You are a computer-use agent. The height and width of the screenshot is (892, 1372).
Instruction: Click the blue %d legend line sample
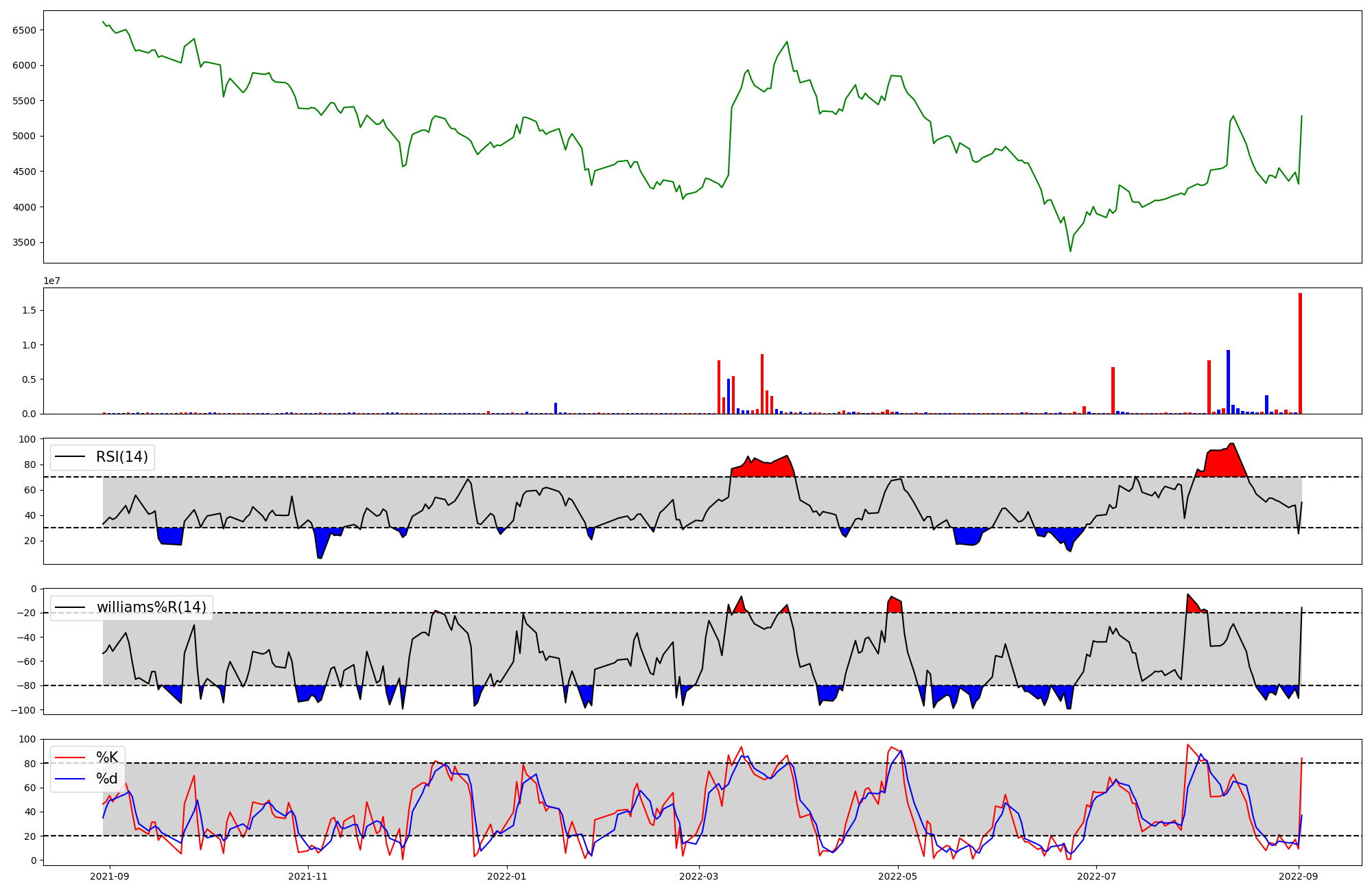tap(70, 779)
